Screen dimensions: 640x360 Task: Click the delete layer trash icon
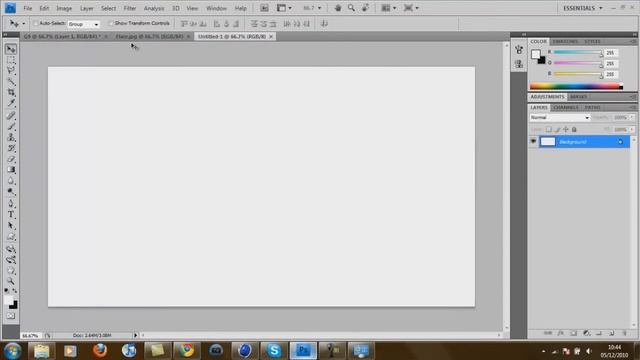click(x=624, y=333)
